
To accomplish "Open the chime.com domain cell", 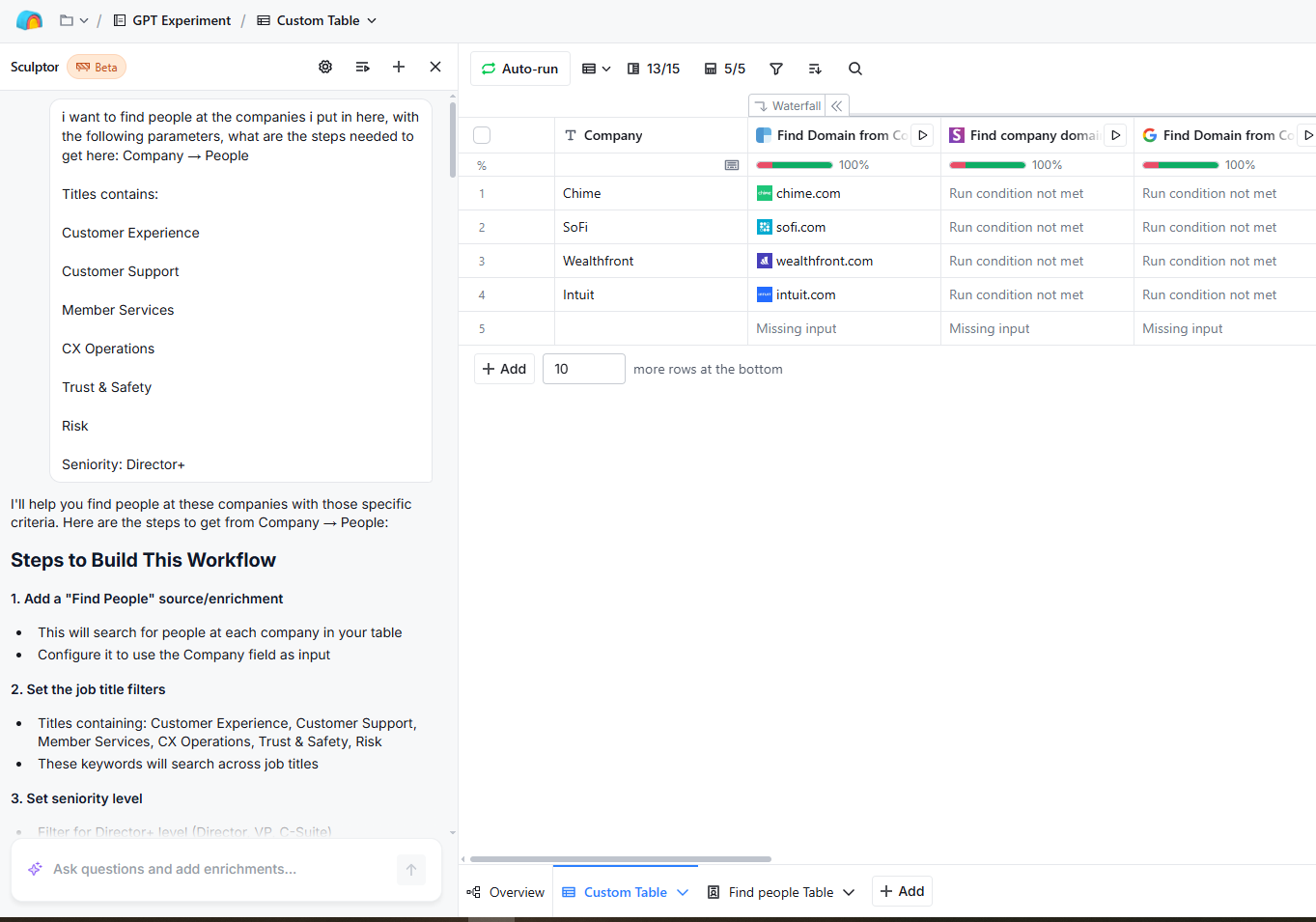I will tap(844, 193).
